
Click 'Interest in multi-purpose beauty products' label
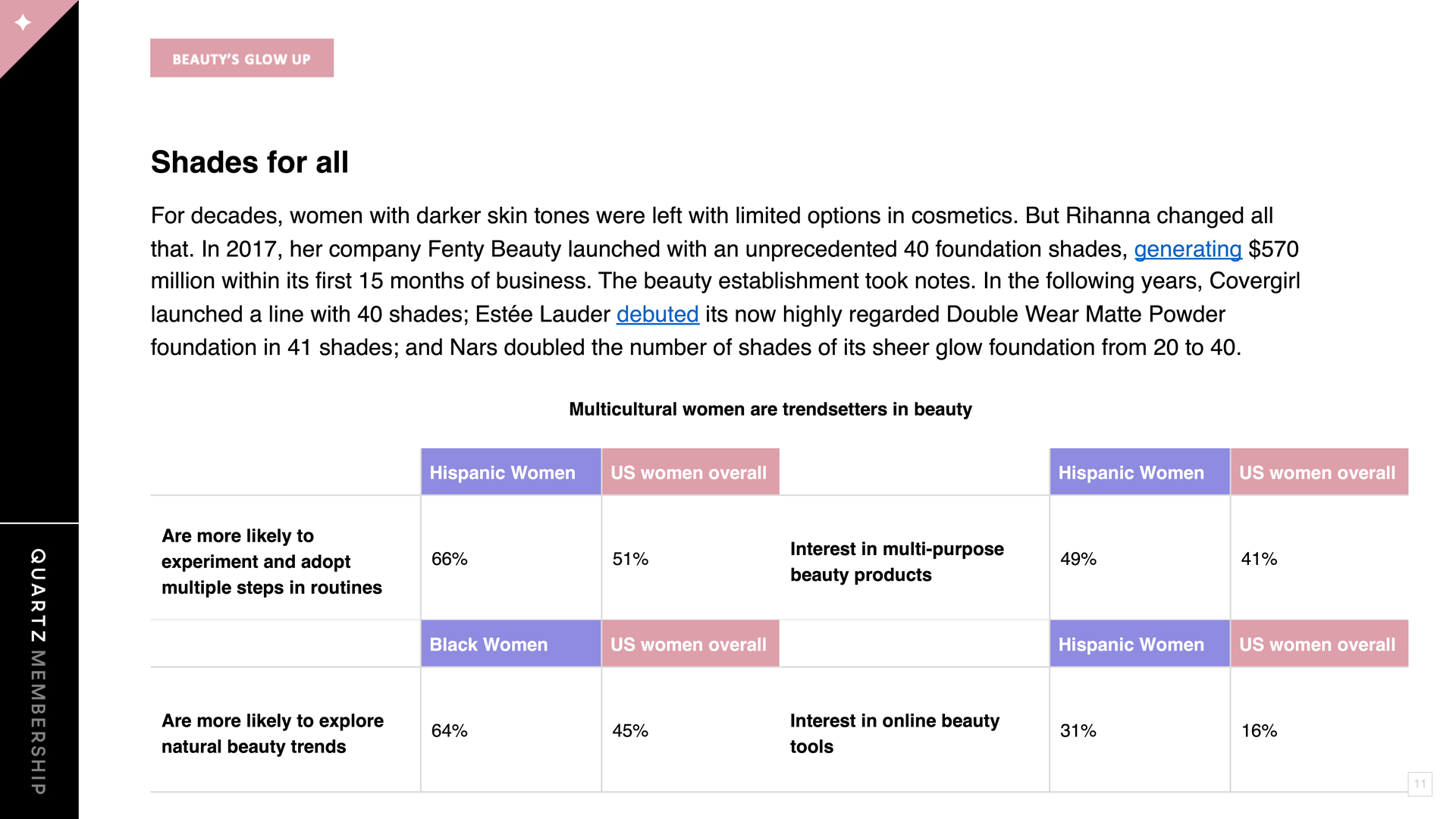tap(896, 561)
